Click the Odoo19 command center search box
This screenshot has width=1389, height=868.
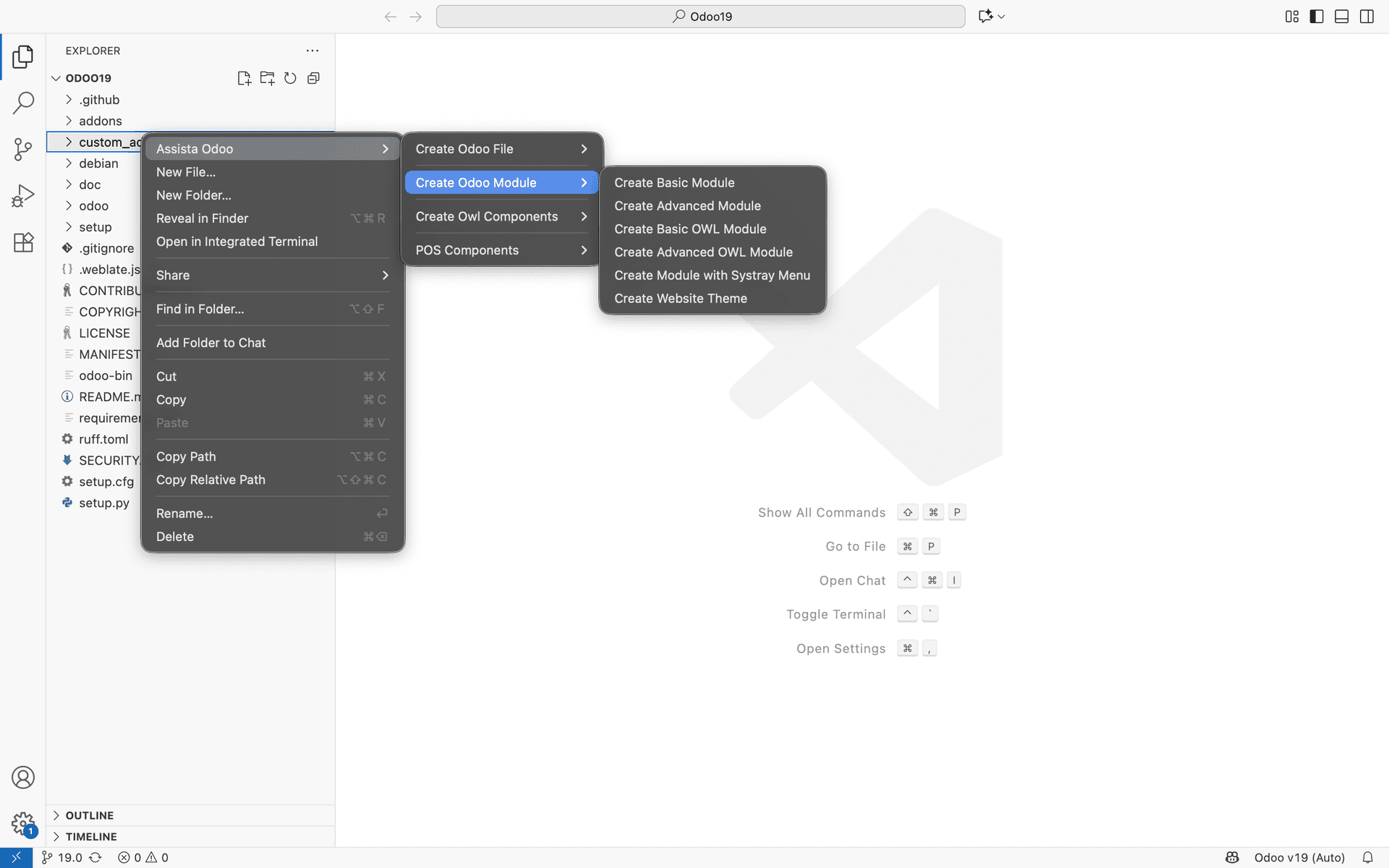point(700,16)
